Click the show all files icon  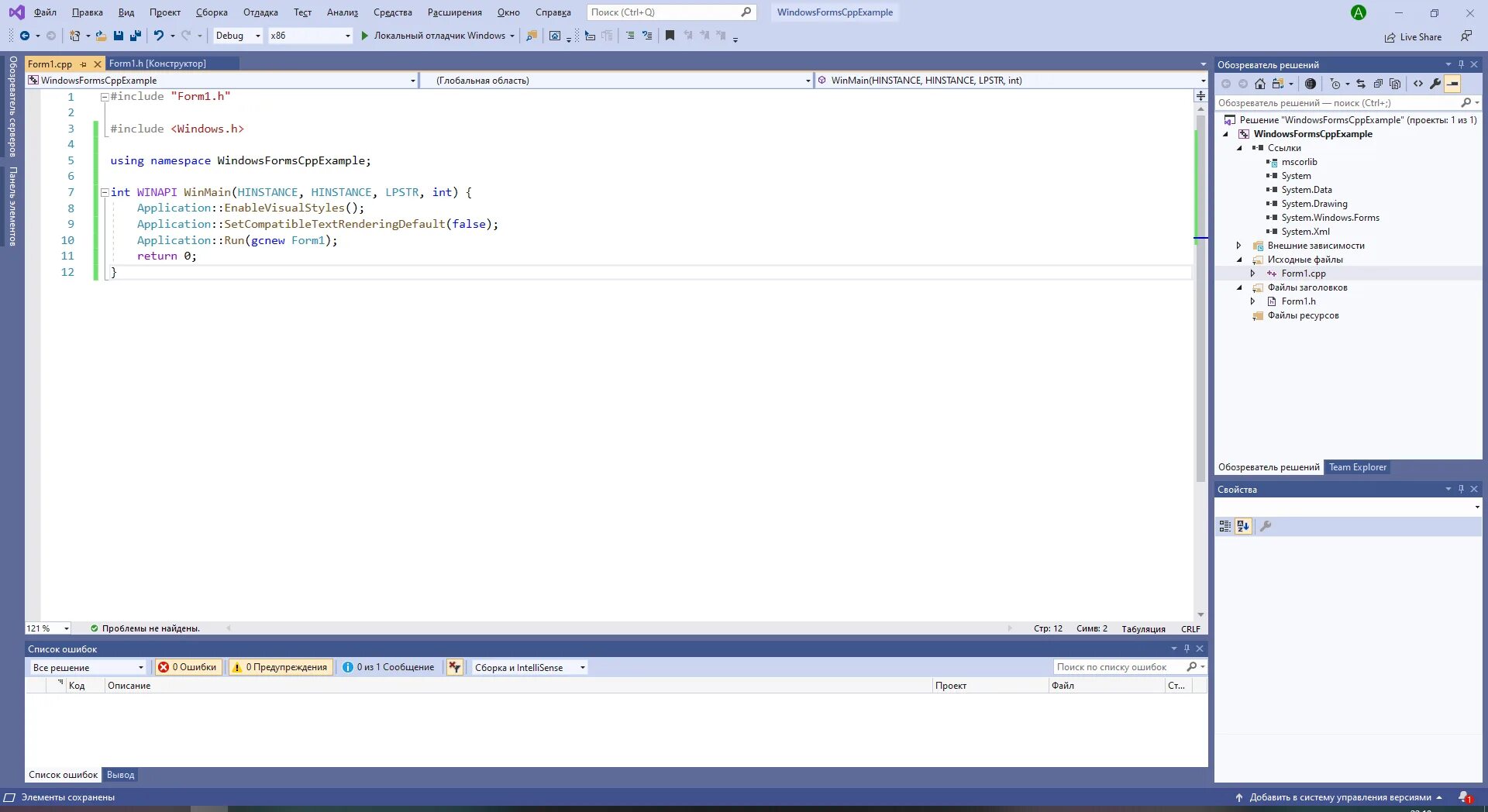click(x=1395, y=84)
